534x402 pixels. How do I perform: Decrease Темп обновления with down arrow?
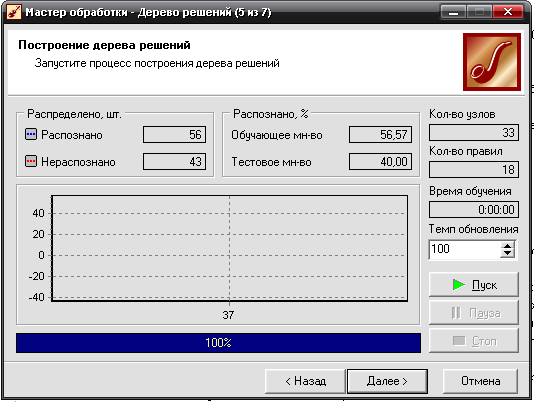point(507,253)
